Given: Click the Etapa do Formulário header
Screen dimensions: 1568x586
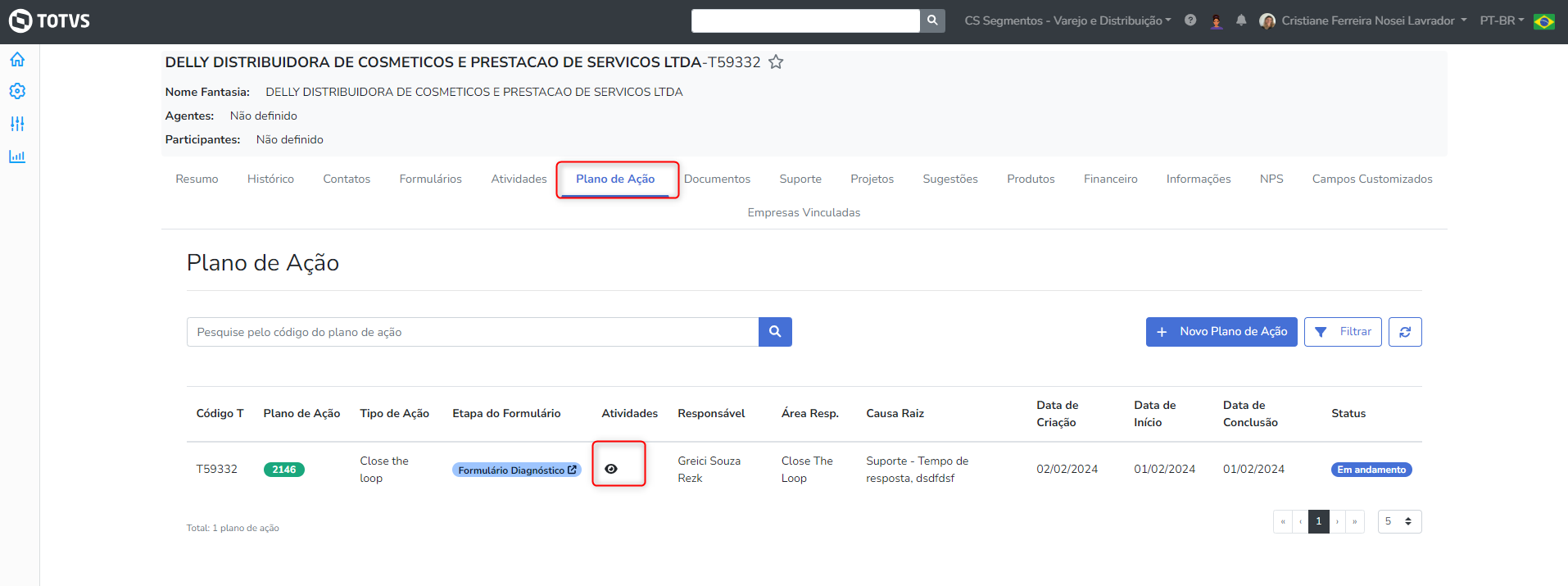Looking at the screenshot, I should 506,413.
